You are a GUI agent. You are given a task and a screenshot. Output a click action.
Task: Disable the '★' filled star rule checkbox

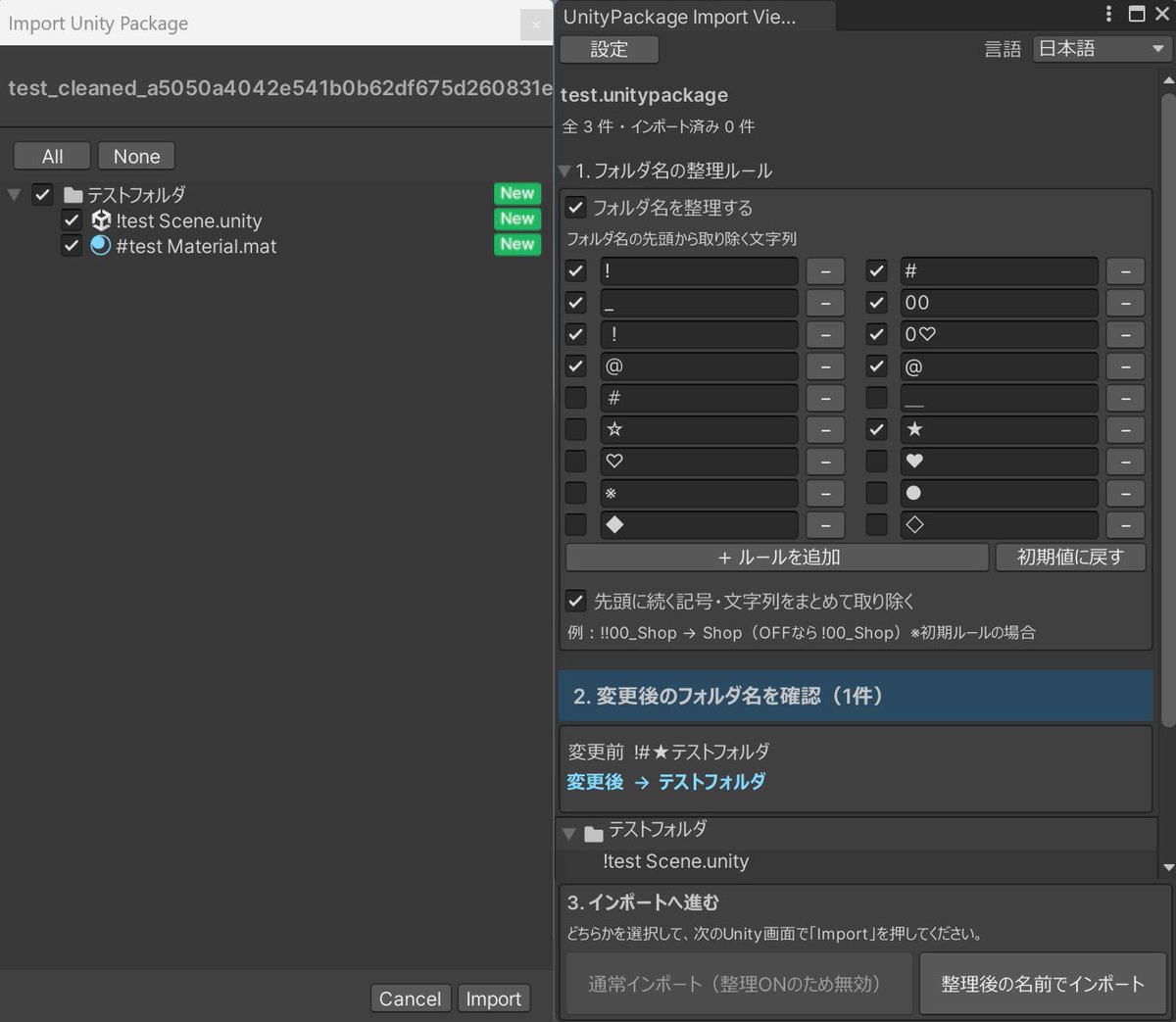[877, 429]
